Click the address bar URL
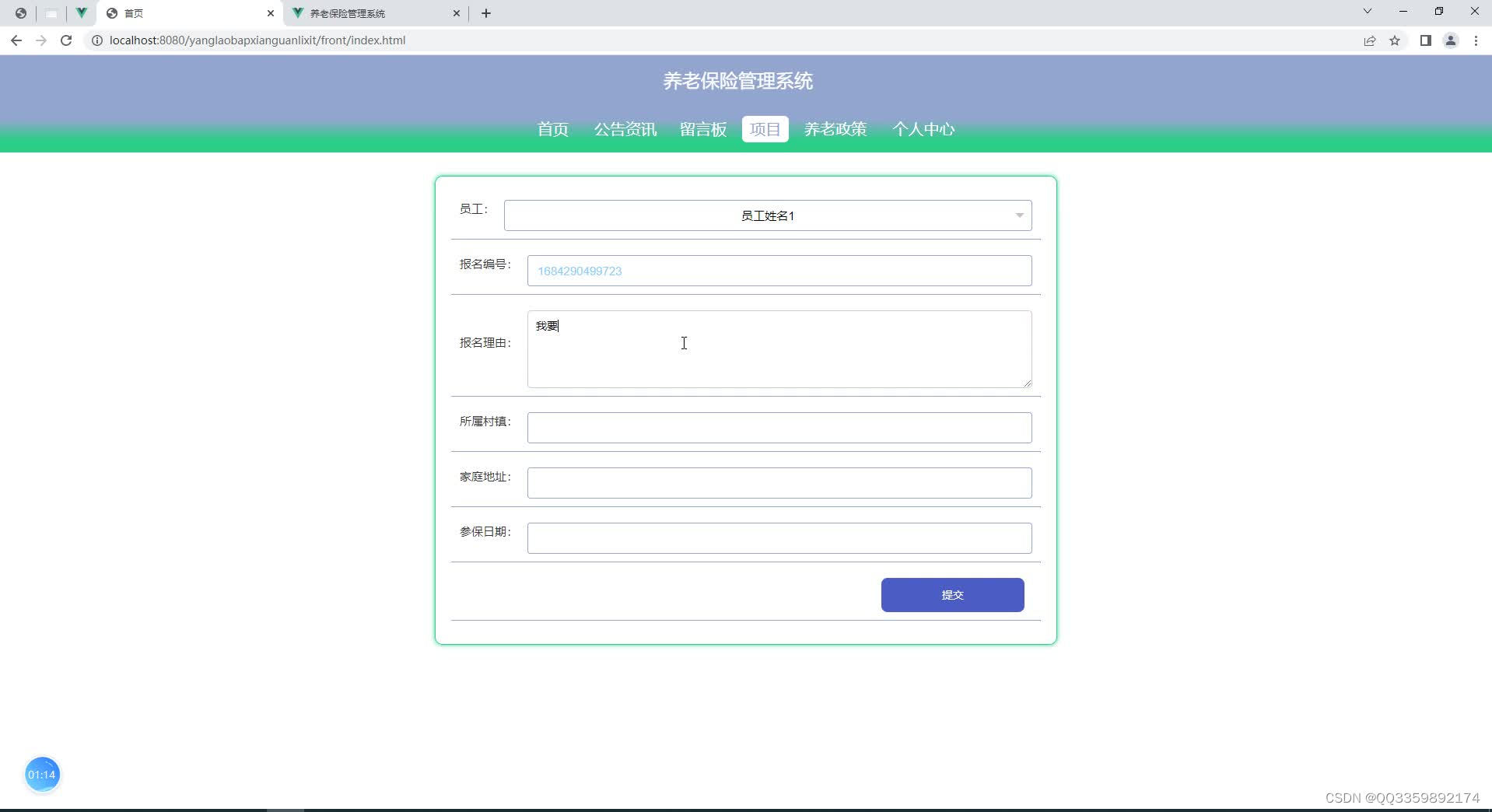 (257, 40)
